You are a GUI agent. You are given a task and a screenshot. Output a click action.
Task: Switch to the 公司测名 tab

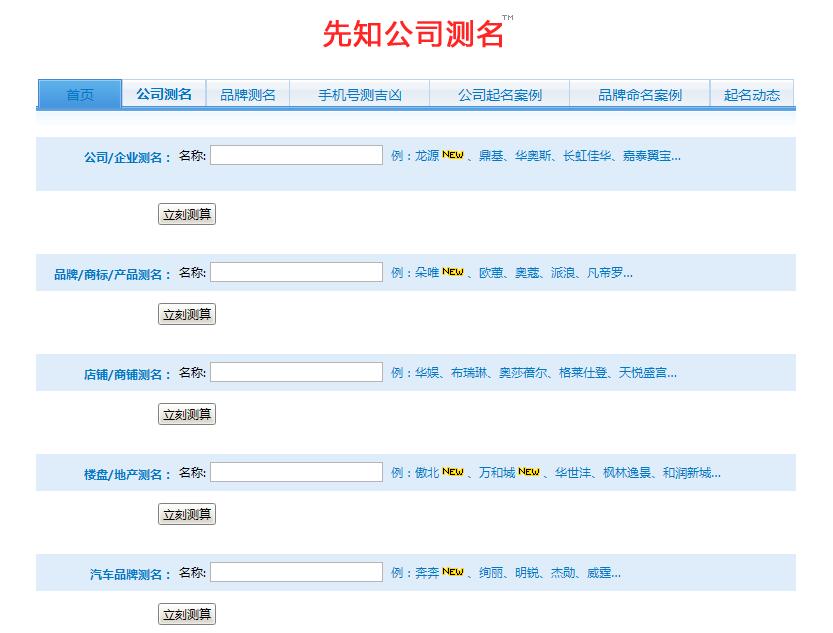click(x=164, y=95)
